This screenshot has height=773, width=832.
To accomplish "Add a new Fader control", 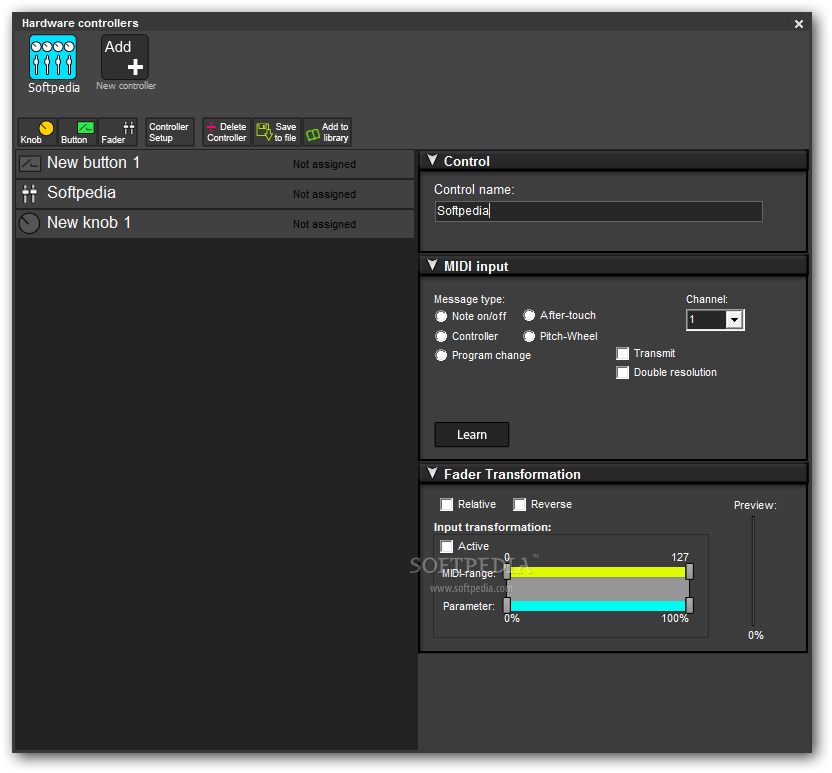I will pyautogui.click(x=118, y=132).
